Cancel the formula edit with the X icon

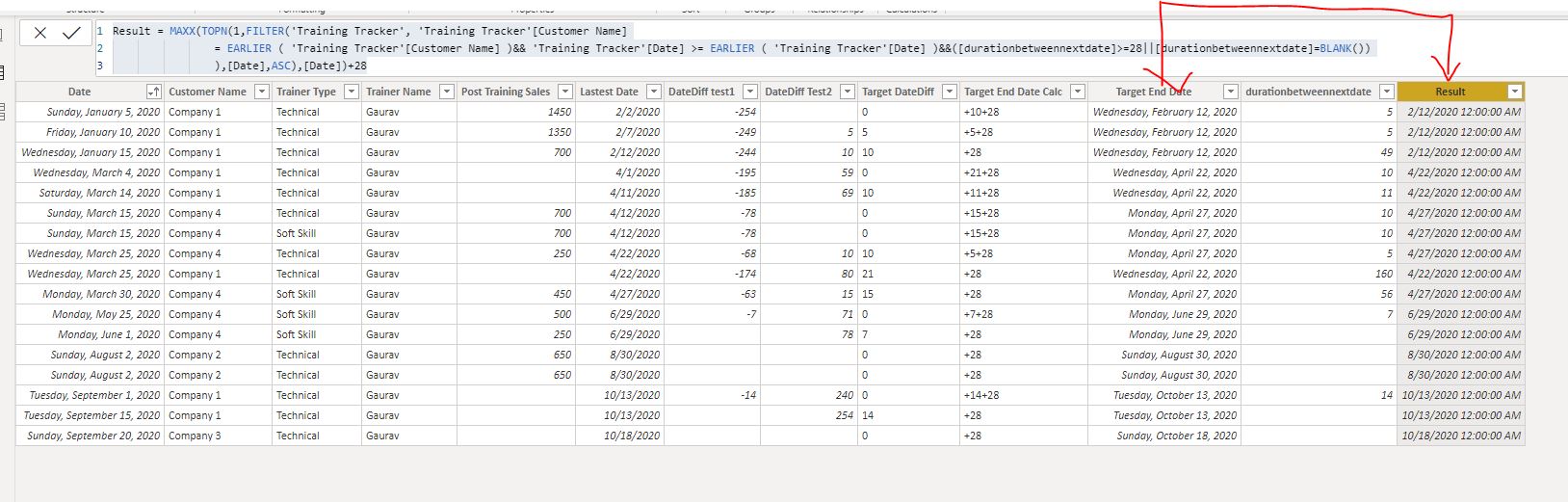click(39, 33)
